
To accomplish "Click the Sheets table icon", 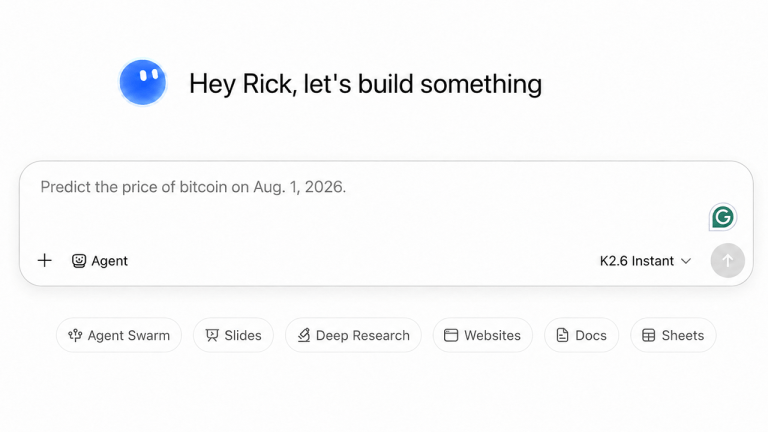I will 648,335.
